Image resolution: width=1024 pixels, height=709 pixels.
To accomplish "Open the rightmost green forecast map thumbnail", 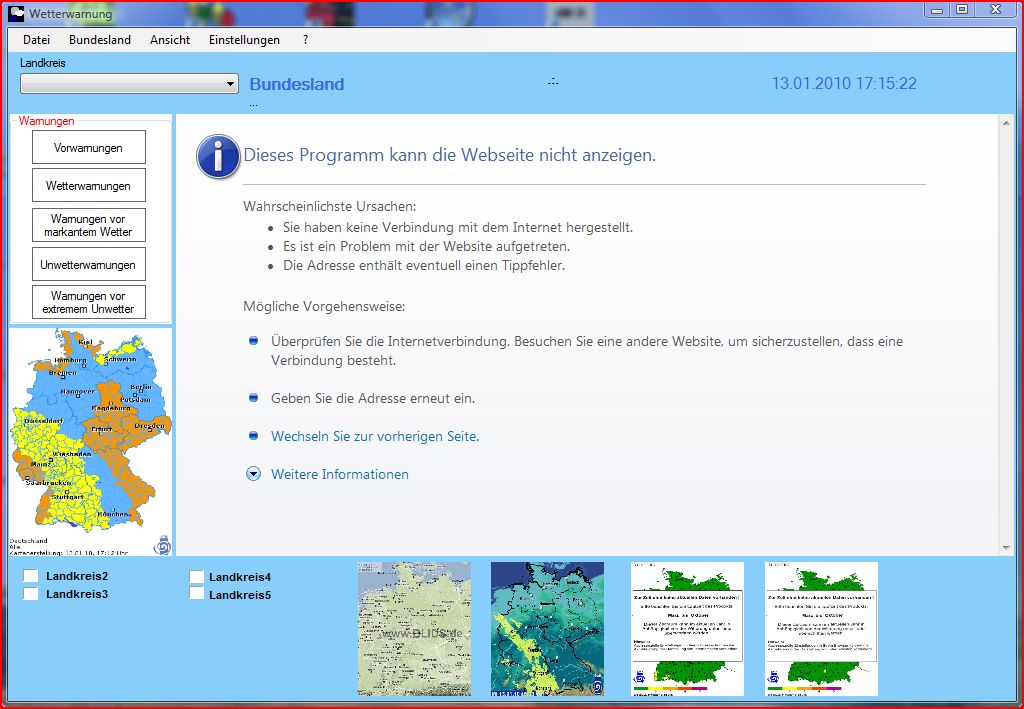I will 821,628.
